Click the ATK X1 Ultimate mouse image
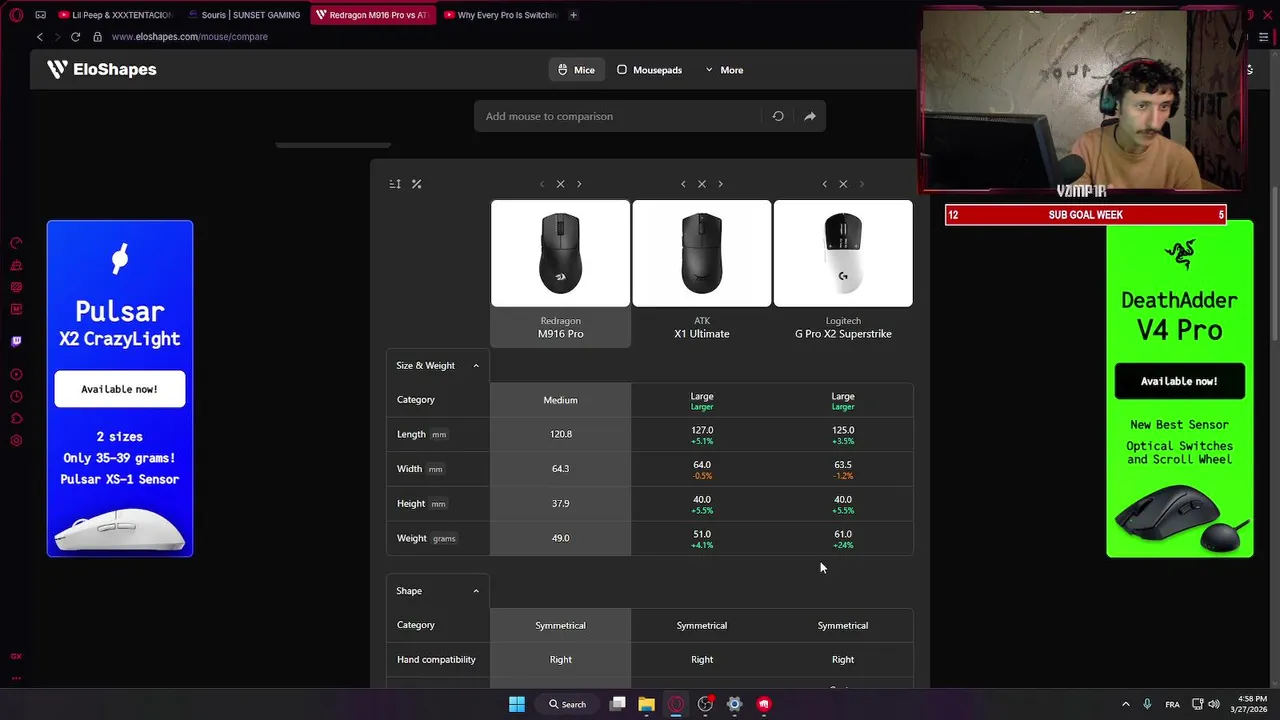Viewport: 1280px width, 720px height. click(702, 253)
